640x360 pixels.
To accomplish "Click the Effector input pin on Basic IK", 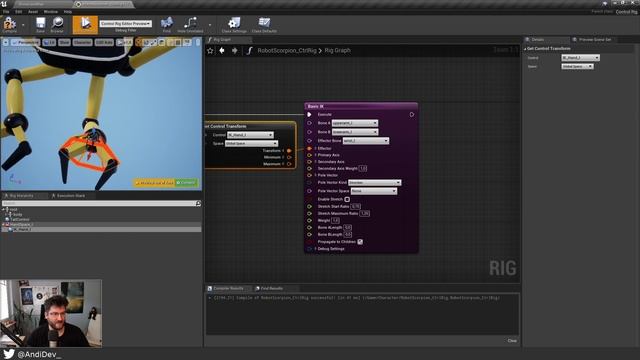I will 309,149.
